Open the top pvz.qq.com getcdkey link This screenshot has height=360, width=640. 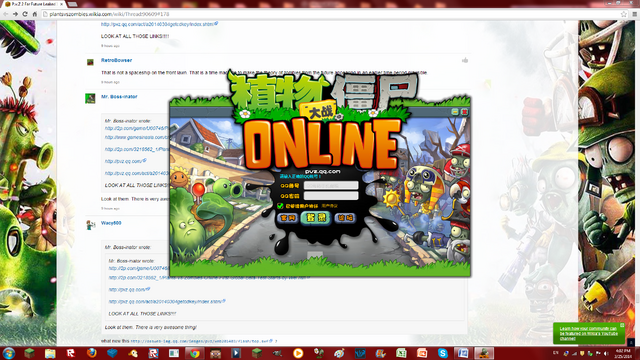[159, 24]
